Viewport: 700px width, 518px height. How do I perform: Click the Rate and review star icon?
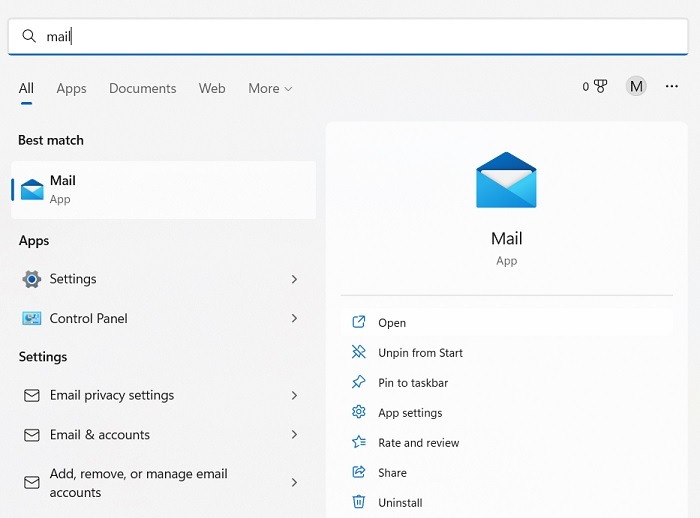(359, 442)
